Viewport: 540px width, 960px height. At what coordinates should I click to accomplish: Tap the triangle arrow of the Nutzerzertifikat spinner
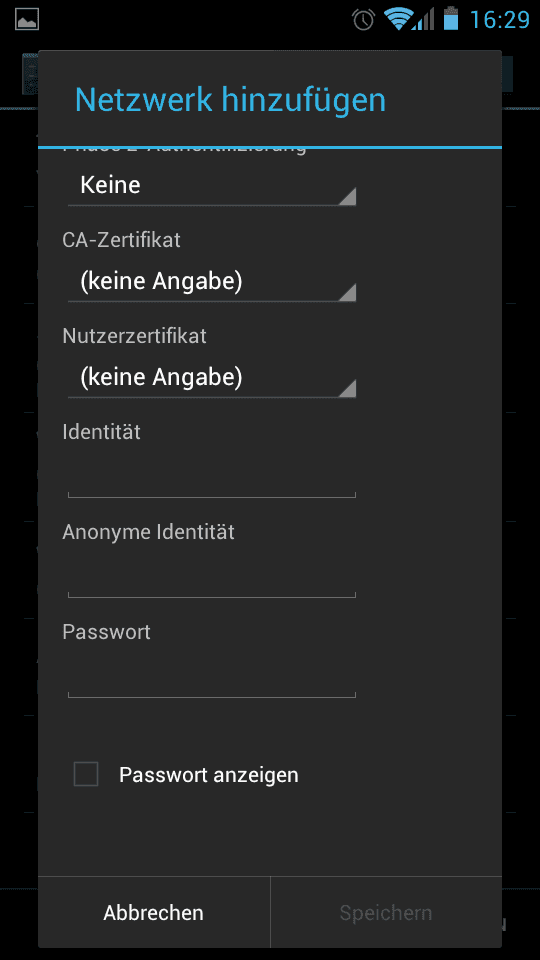(347, 389)
